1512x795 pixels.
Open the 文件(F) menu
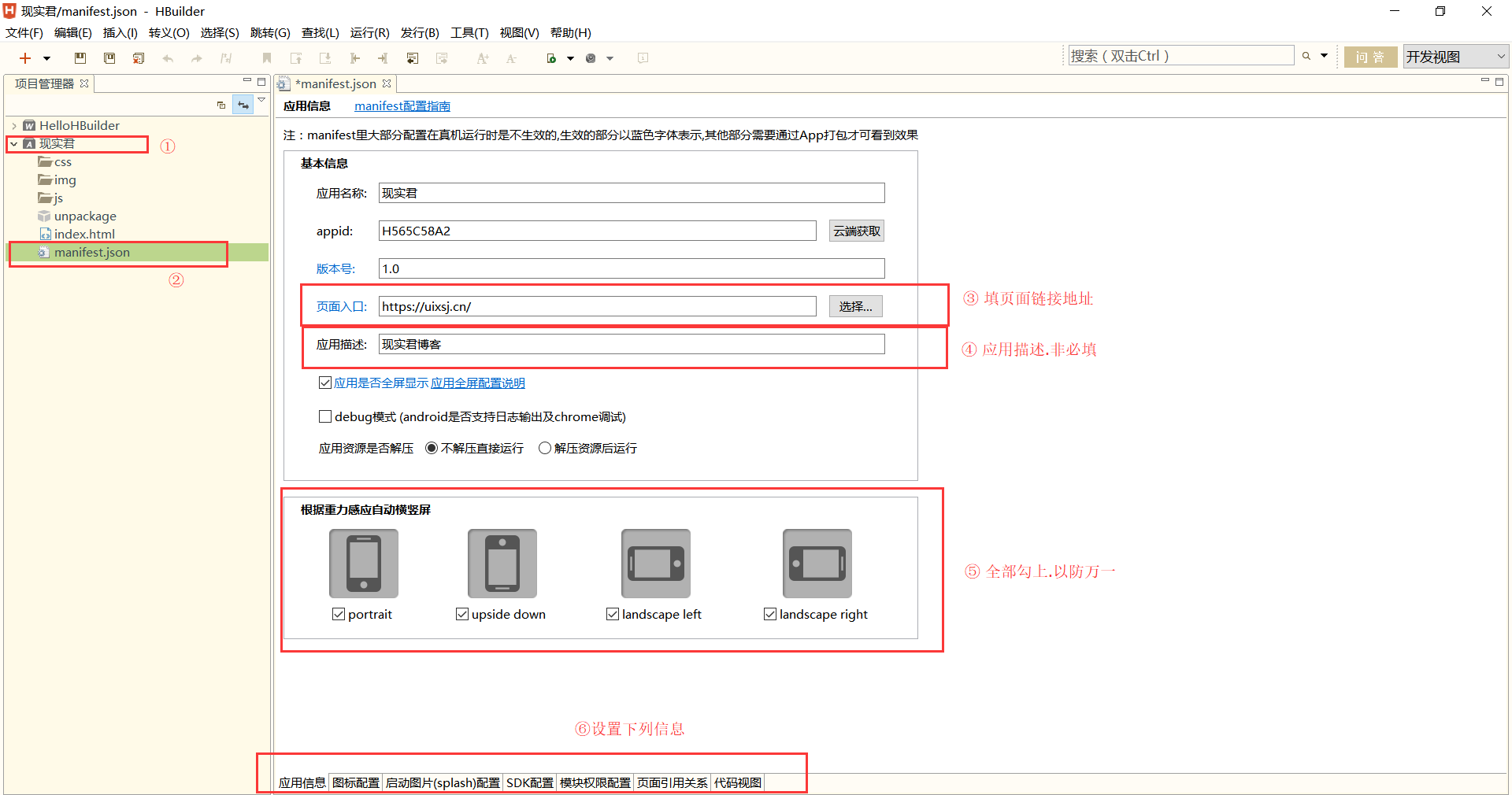click(24, 33)
